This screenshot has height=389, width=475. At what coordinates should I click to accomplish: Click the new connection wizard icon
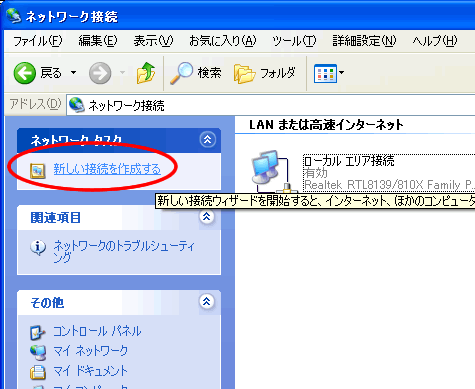(x=38, y=170)
